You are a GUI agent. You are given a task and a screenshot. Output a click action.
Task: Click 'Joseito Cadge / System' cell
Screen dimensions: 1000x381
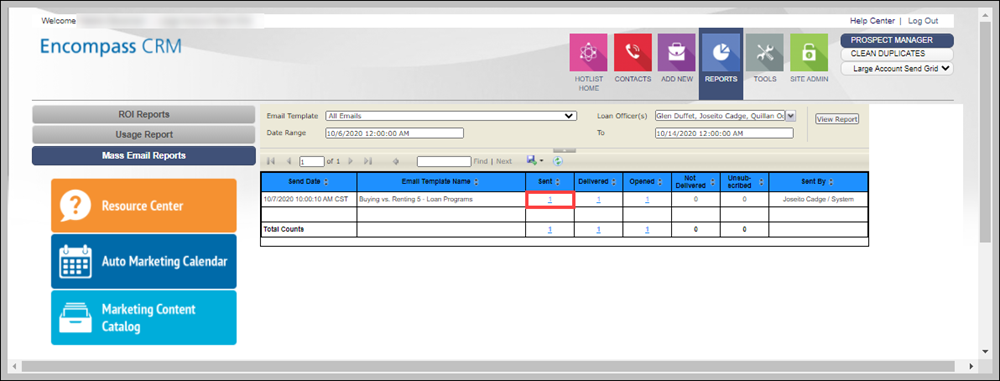[818, 199]
